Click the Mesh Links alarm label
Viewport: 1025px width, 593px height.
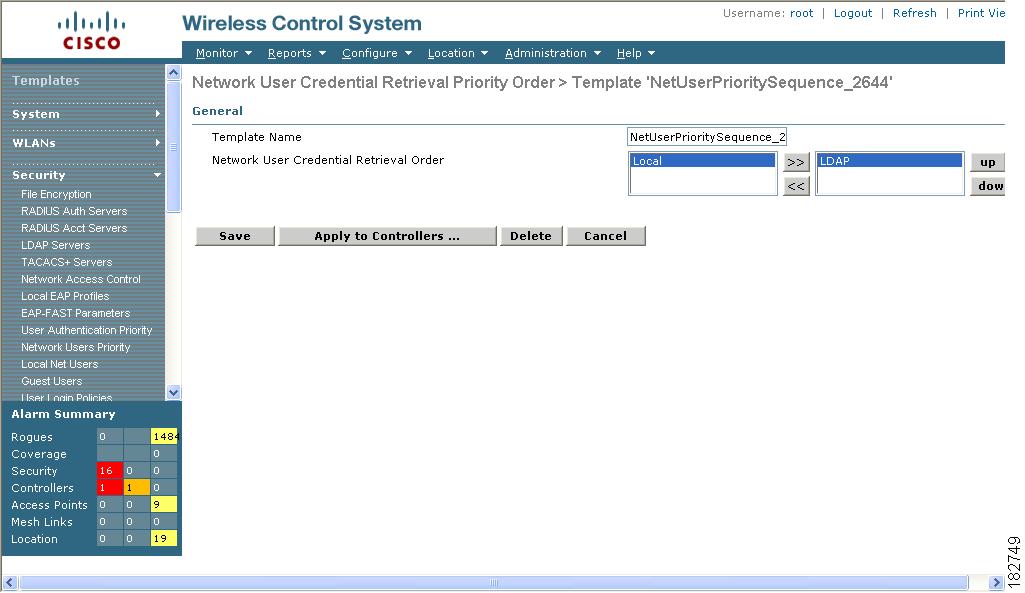tap(42, 522)
